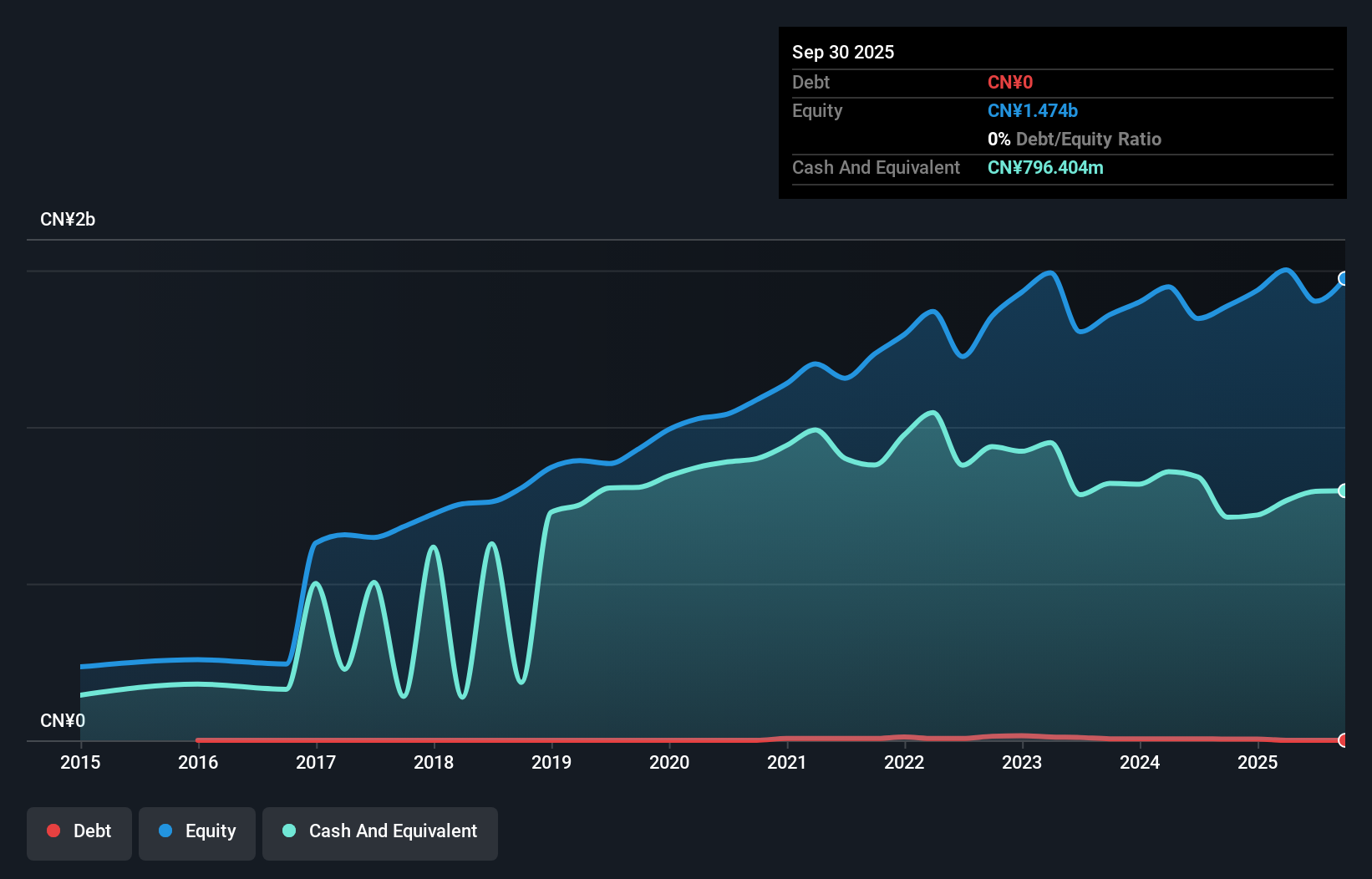This screenshot has width=1372, height=879.
Task: Click the red CN¥0 debt value in tooltip
Action: click(x=1010, y=83)
